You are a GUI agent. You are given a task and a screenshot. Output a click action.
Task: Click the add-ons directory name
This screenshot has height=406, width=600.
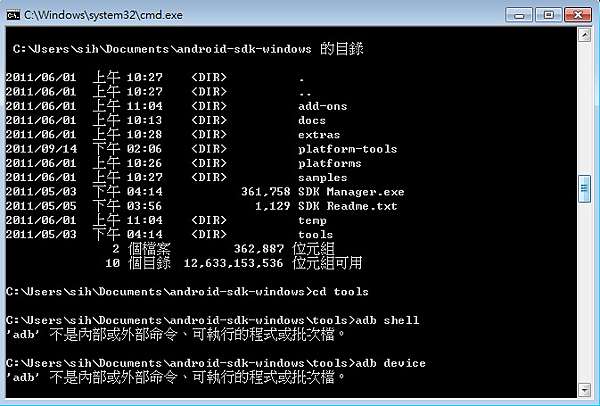pyautogui.click(x=323, y=106)
